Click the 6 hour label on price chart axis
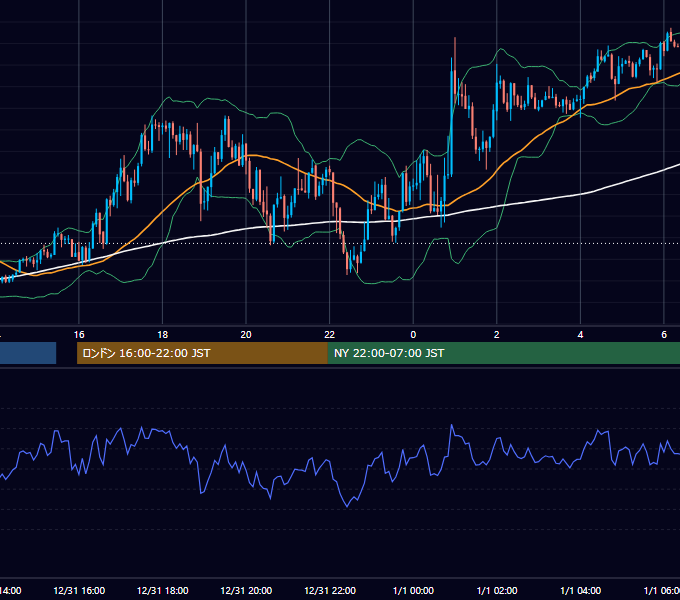 click(x=664, y=335)
